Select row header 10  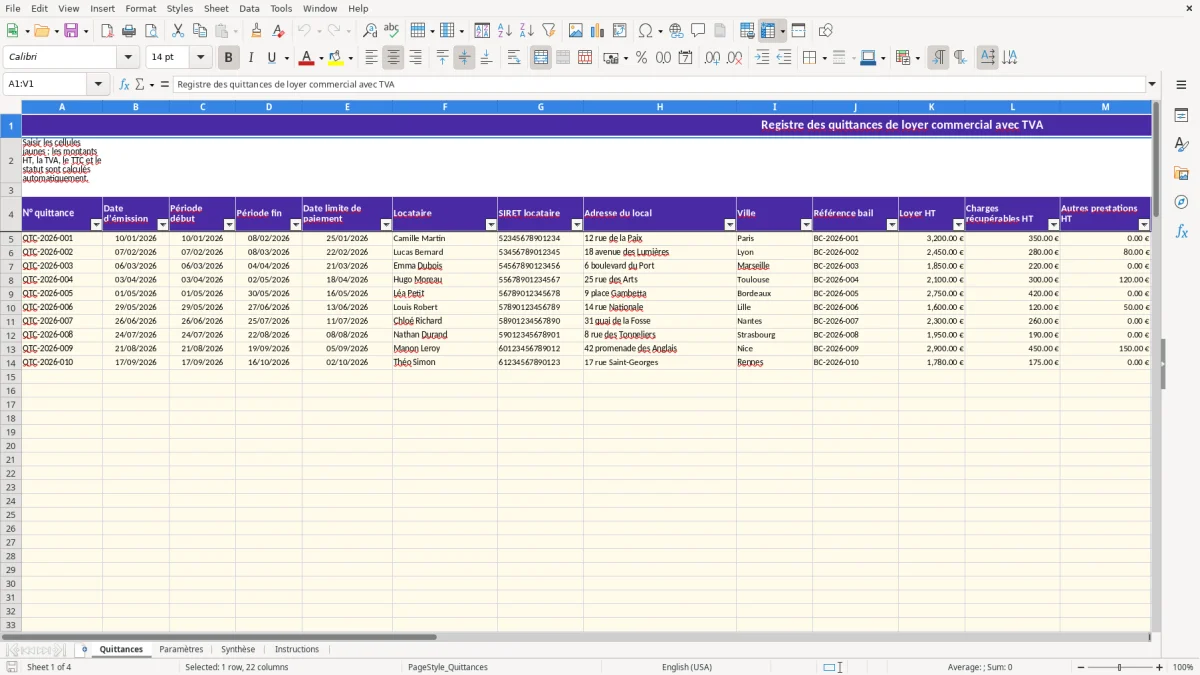[11, 307]
